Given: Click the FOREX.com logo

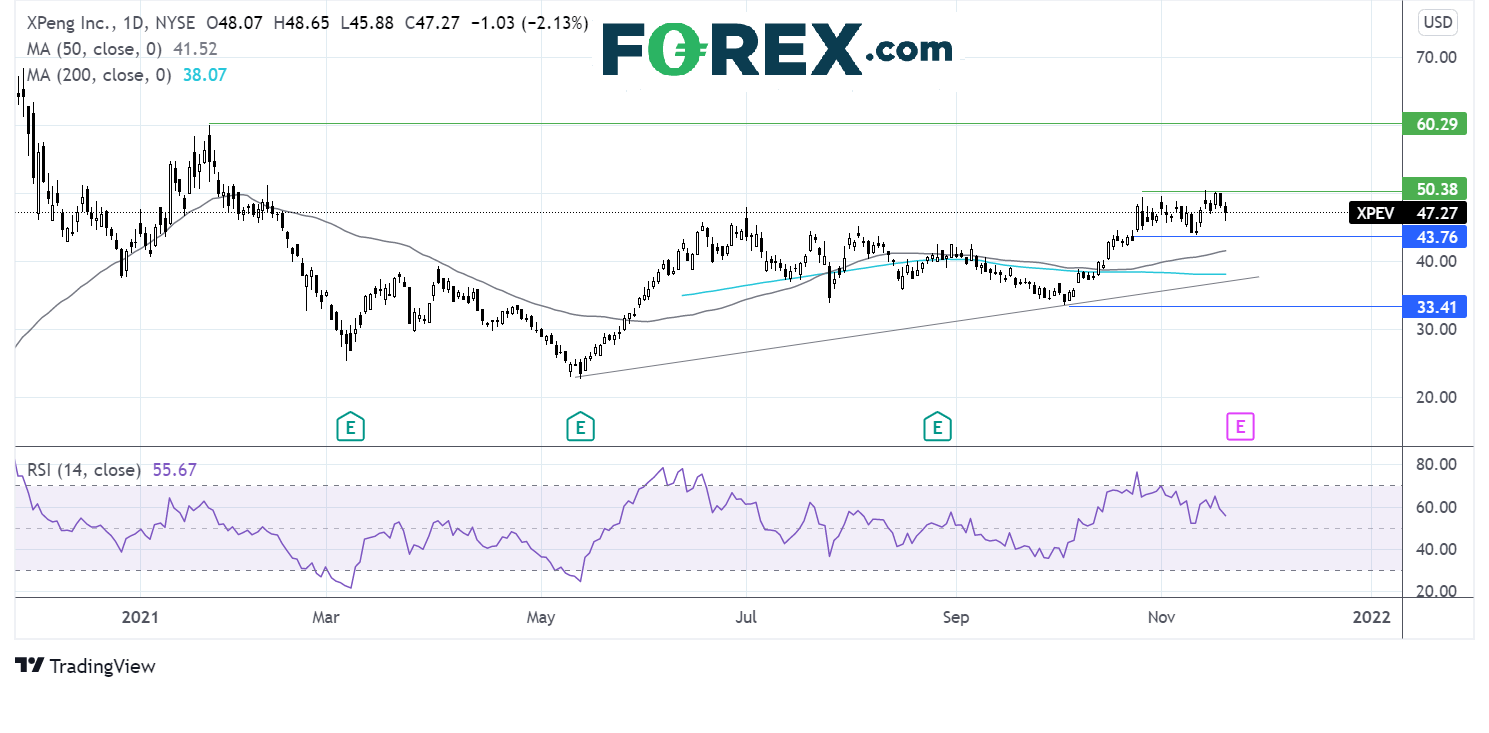Looking at the screenshot, I should coord(777,50).
